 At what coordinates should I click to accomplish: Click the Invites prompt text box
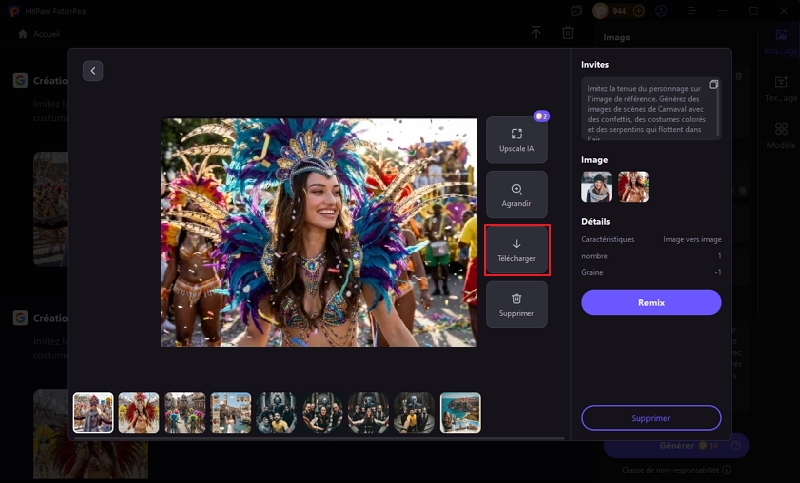[651, 109]
